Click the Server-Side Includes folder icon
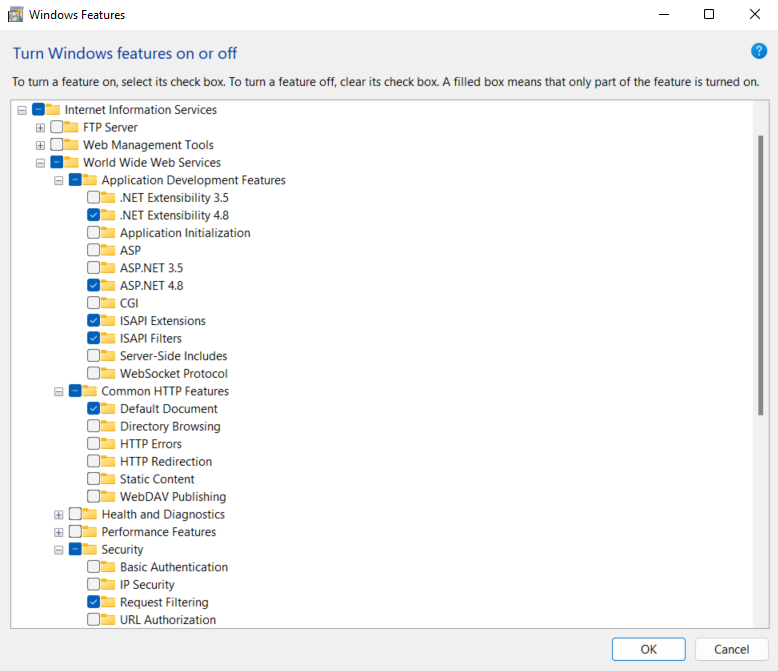 (108, 356)
